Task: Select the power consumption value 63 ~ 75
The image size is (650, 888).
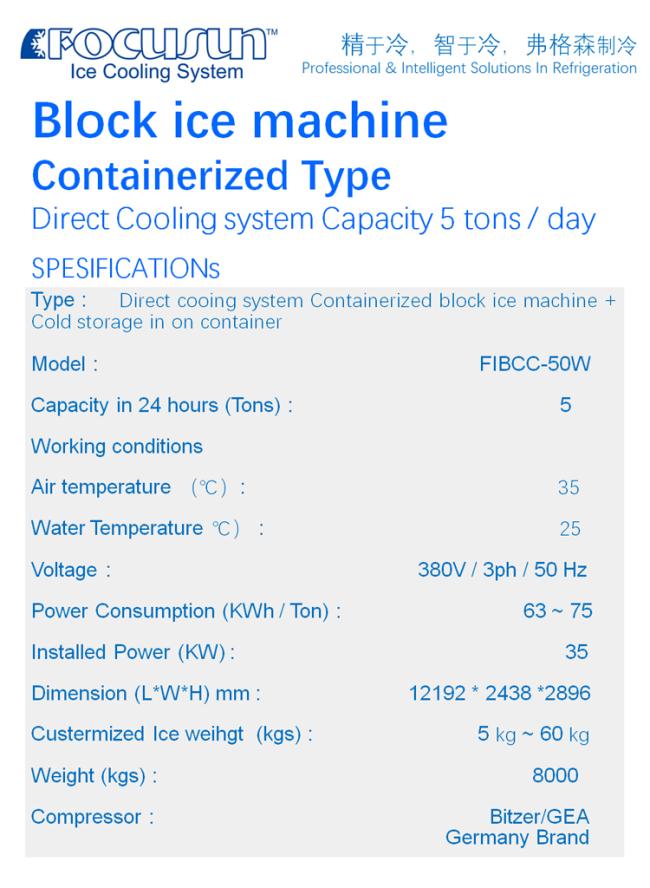Action: tap(557, 611)
